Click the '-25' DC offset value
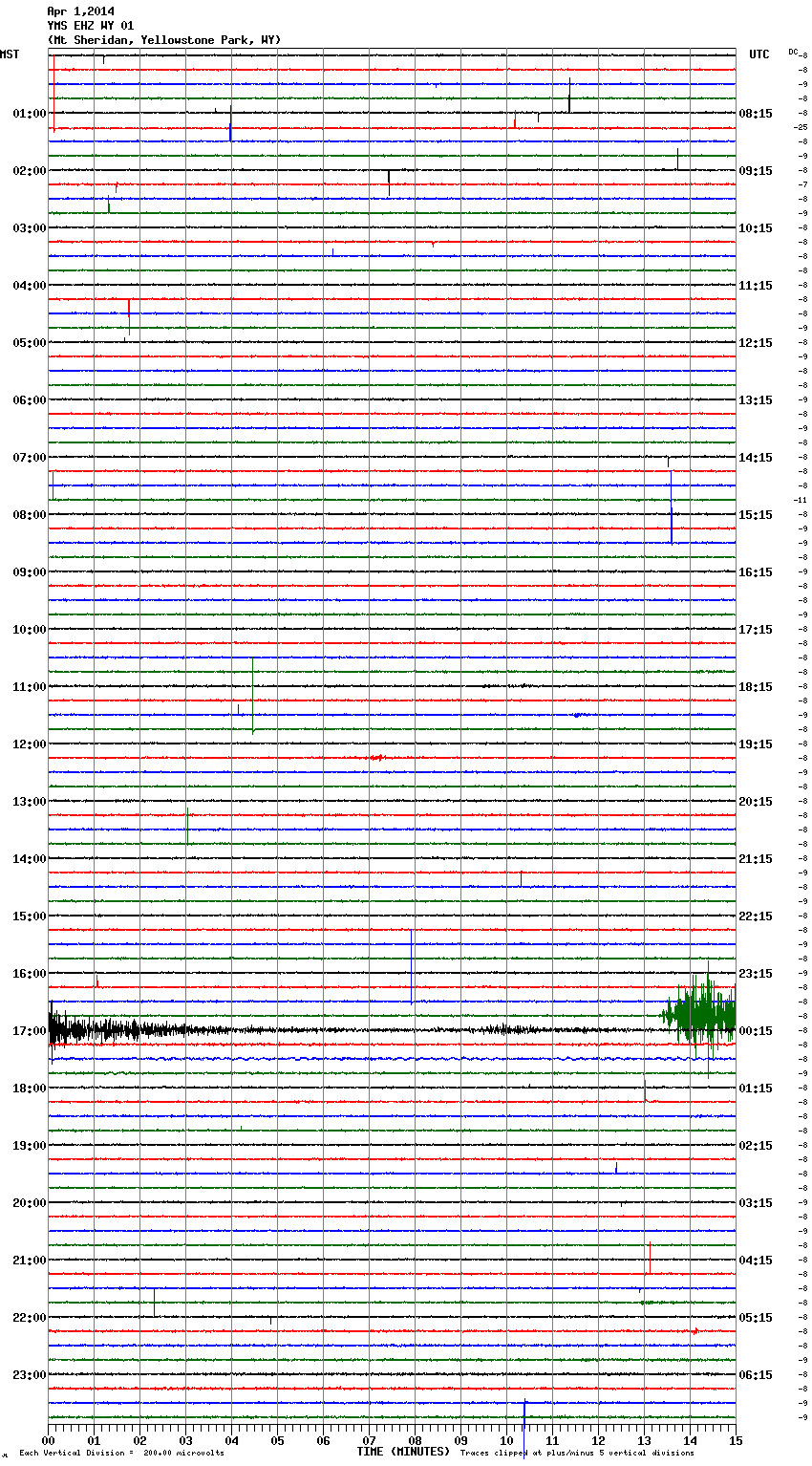Viewport: 812px width, 1466px height. coord(801,127)
